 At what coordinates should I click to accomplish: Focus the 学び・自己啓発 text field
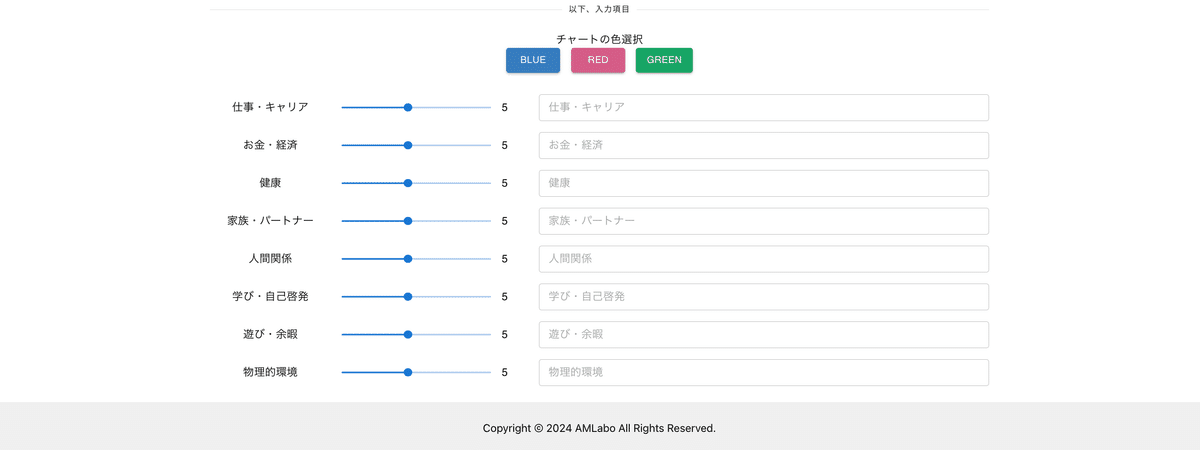[x=764, y=296]
